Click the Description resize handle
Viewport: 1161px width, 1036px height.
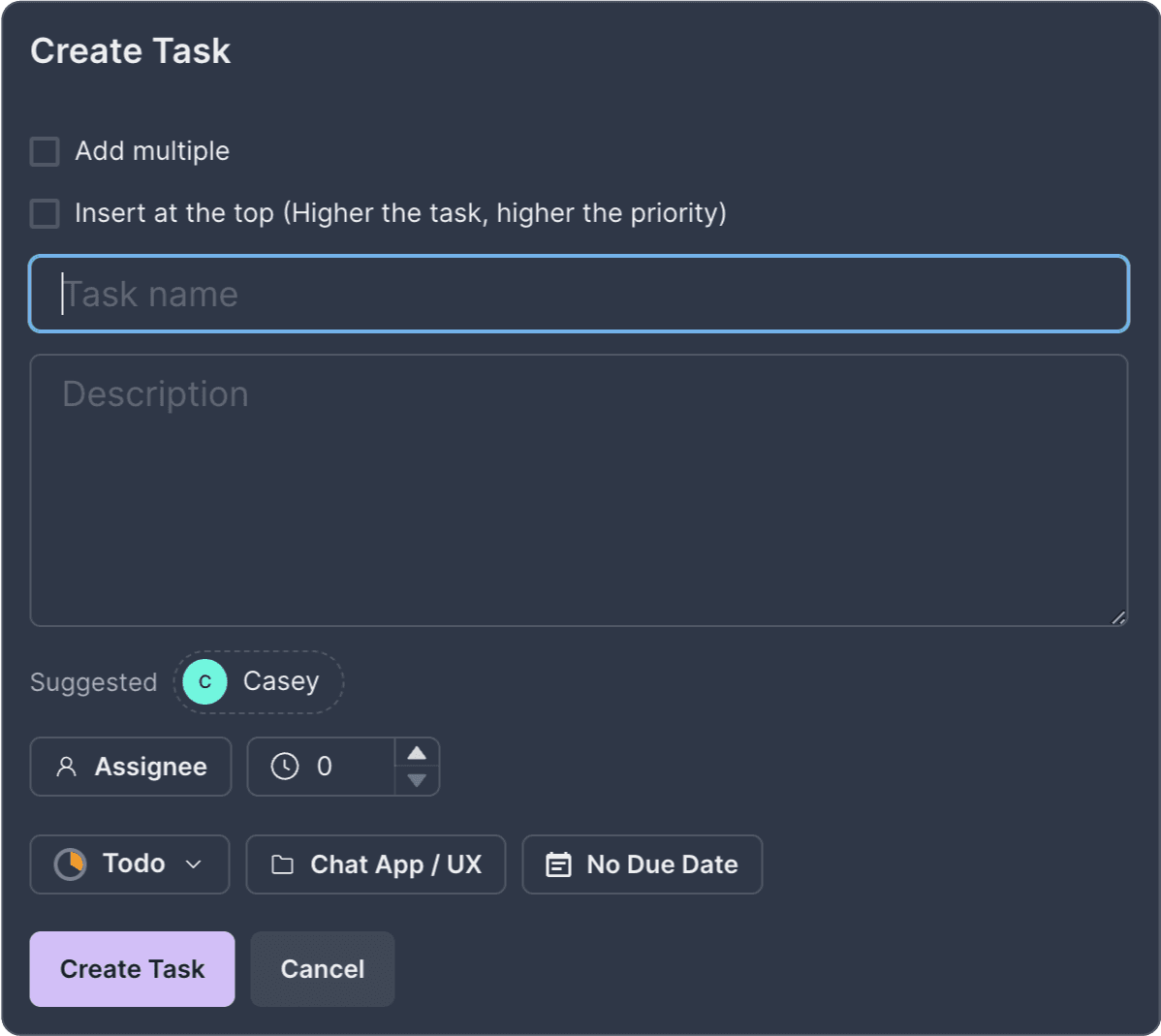1118,617
